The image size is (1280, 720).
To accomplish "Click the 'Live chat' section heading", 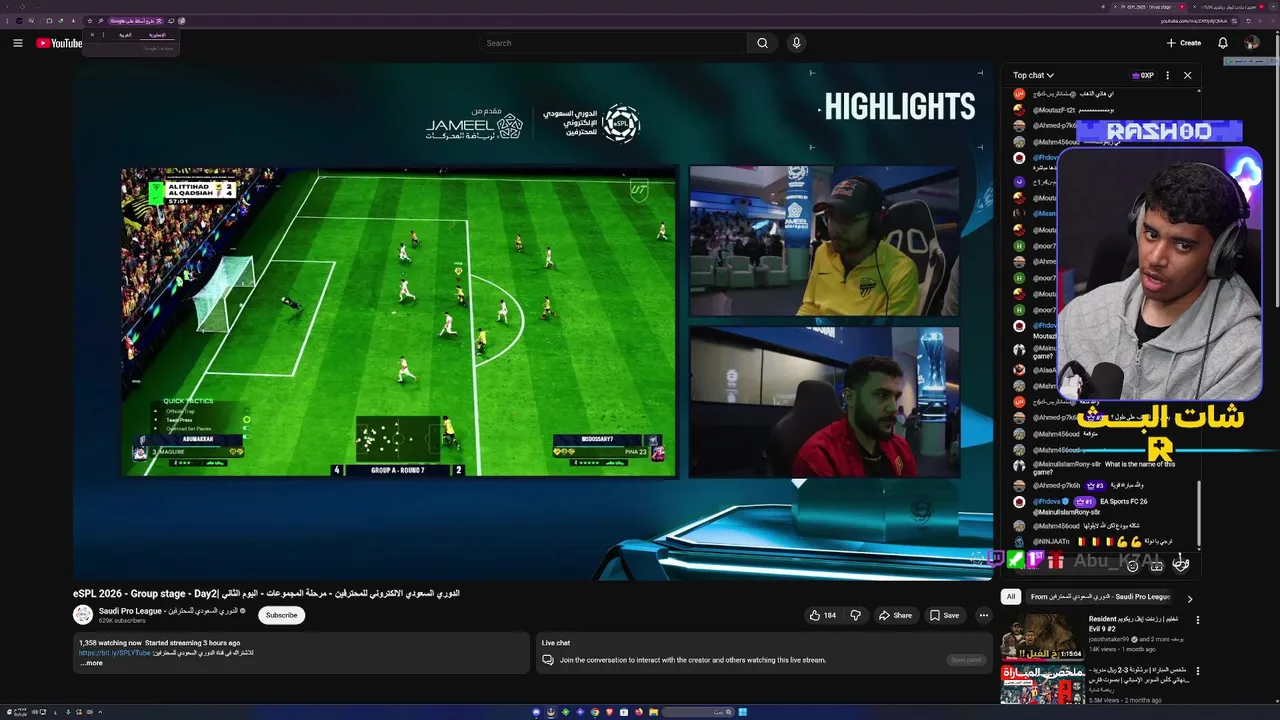I will [x=556, y=643].
